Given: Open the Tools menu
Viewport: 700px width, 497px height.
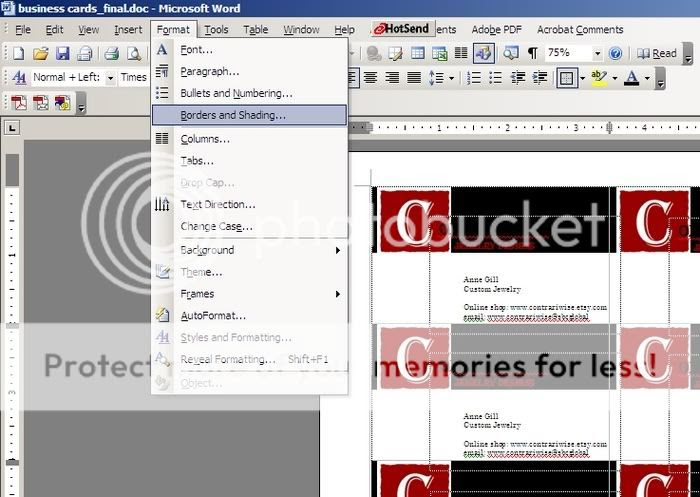Looking at the screenshot, I should tap(217, 29).
